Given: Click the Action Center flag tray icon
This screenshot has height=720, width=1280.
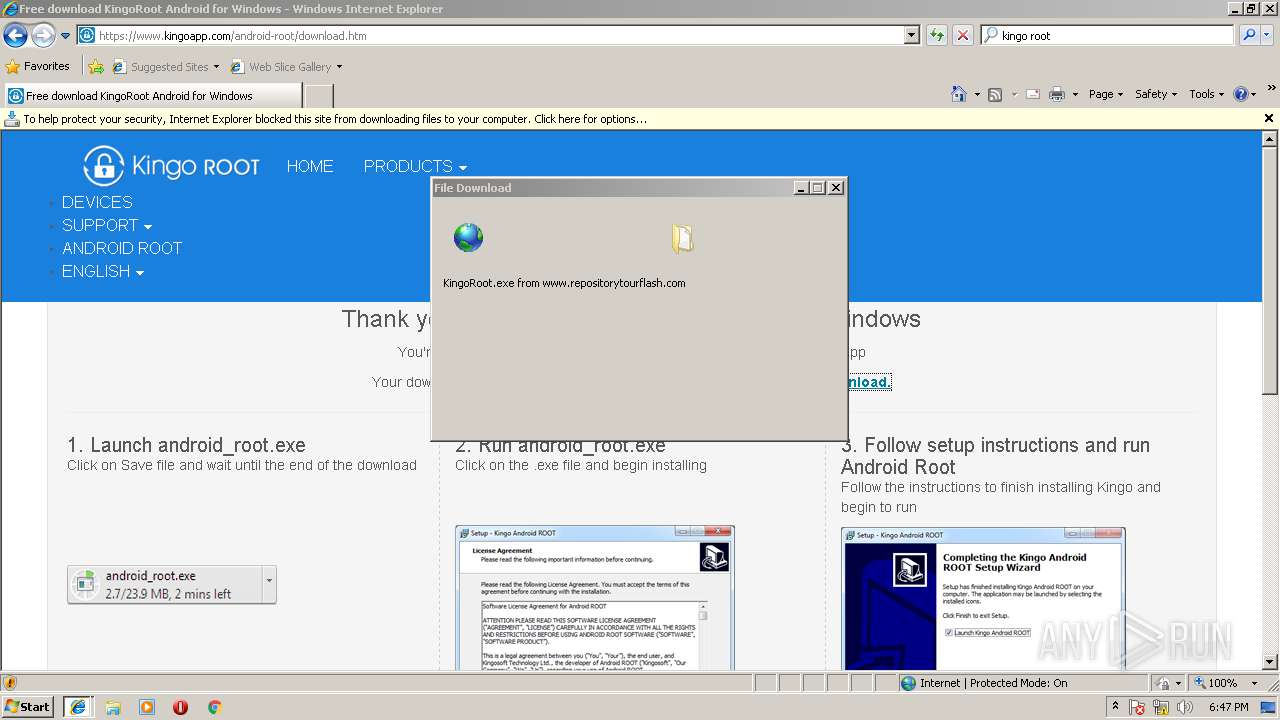Looking at the screenshot, I should click(1138, 707).
